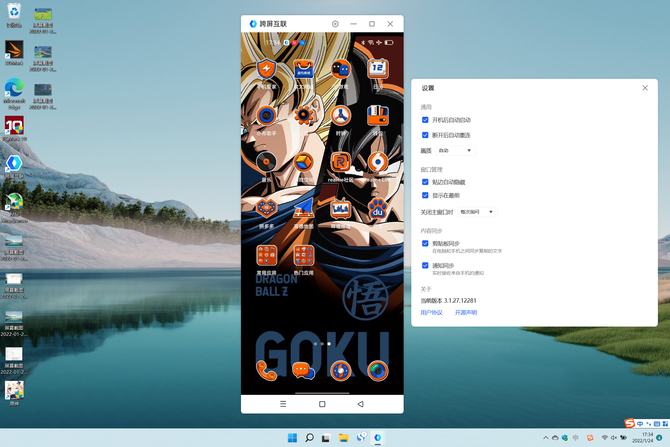Tap the phone recent apps menu button
The height and width of the screenshot is (447, 670).
coord(283,404)
